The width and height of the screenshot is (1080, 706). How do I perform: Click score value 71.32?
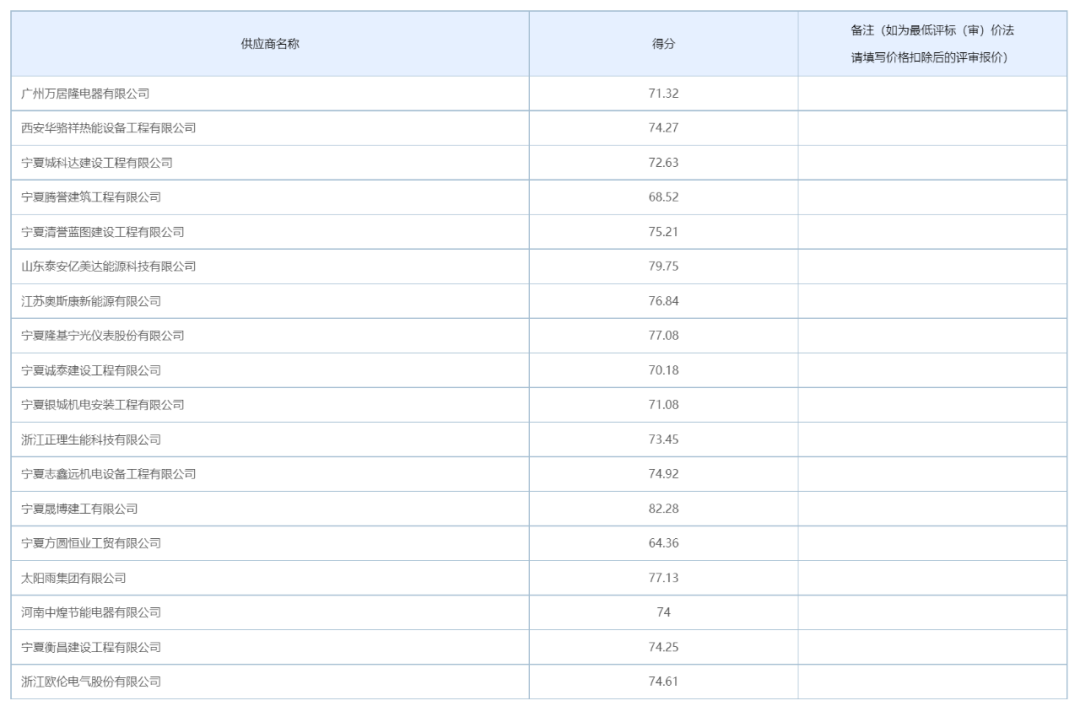click(x=663, y=94)
